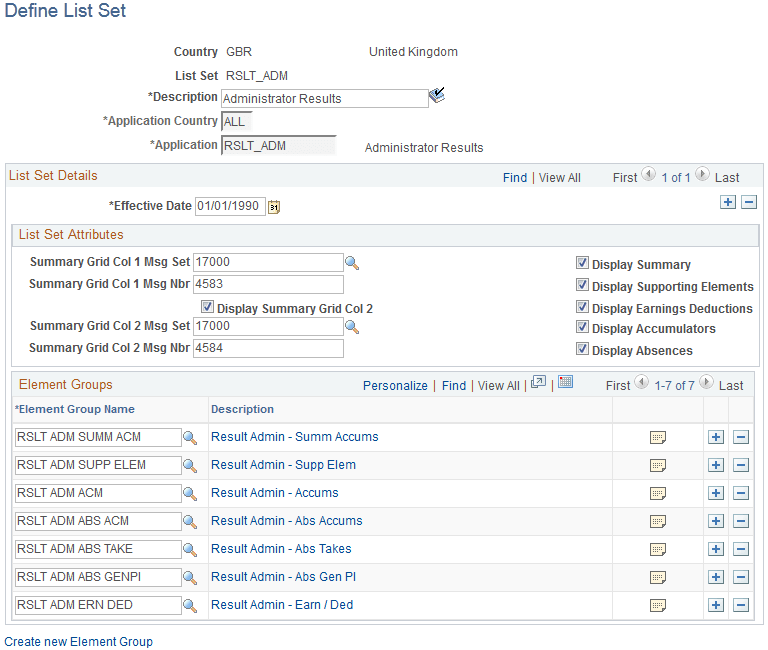Open lookup for RSLT ADM ERN DED

(190, 606)
